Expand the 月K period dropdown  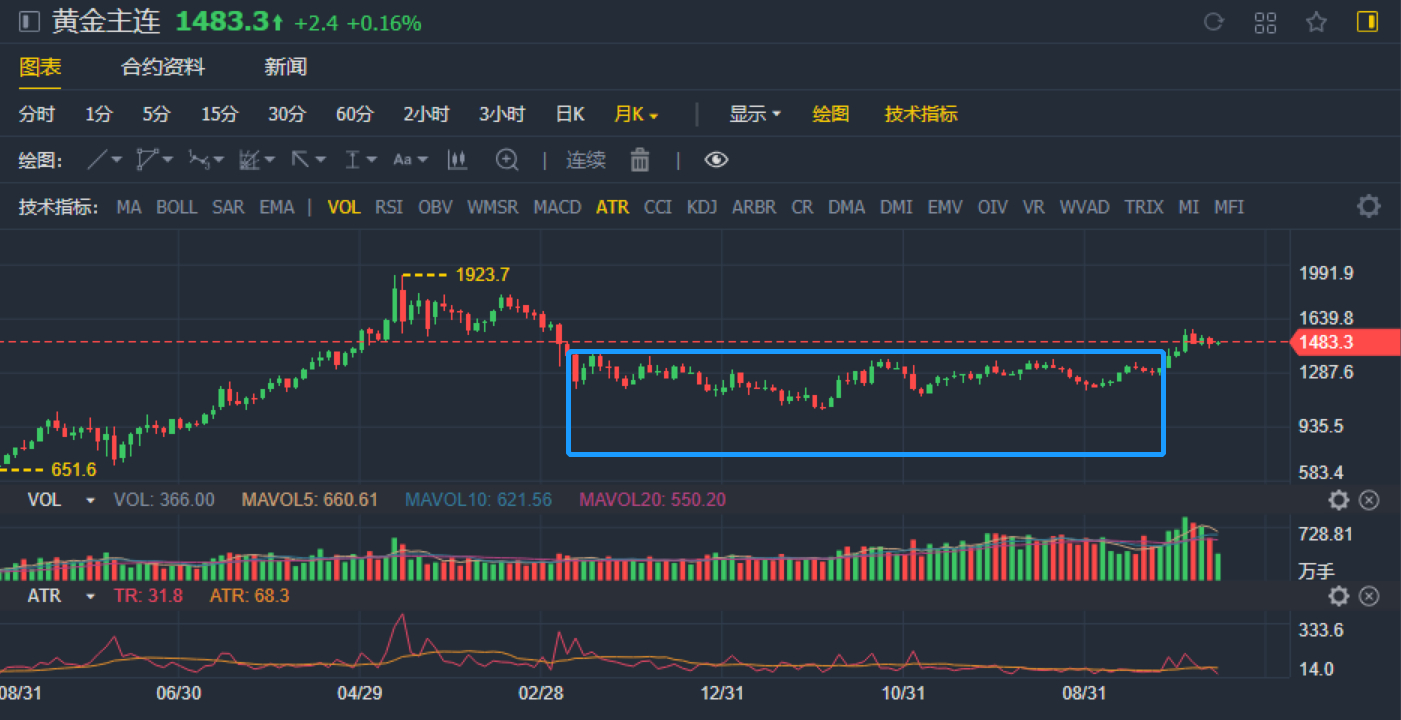click(x=636, y=114)
